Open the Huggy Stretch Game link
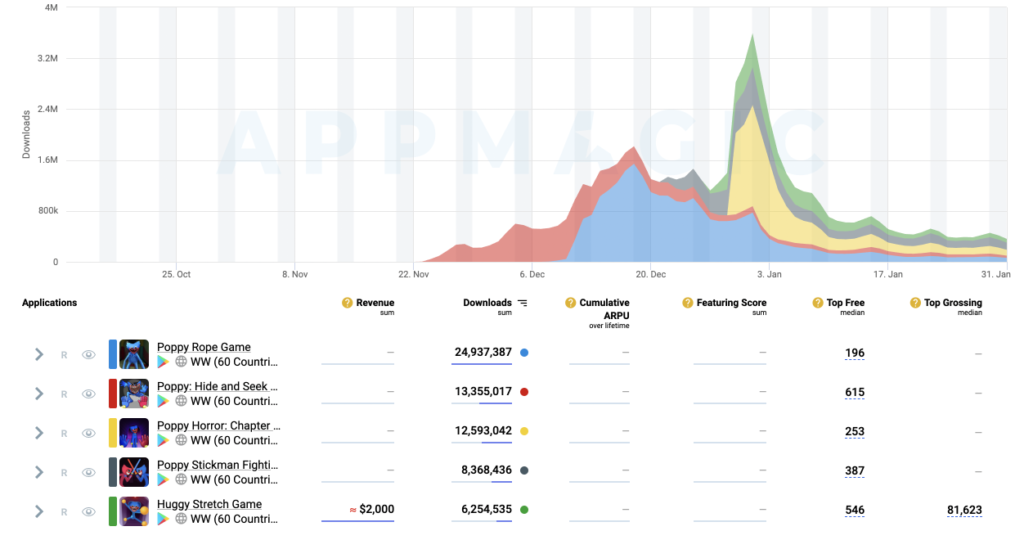 [209, 504]
